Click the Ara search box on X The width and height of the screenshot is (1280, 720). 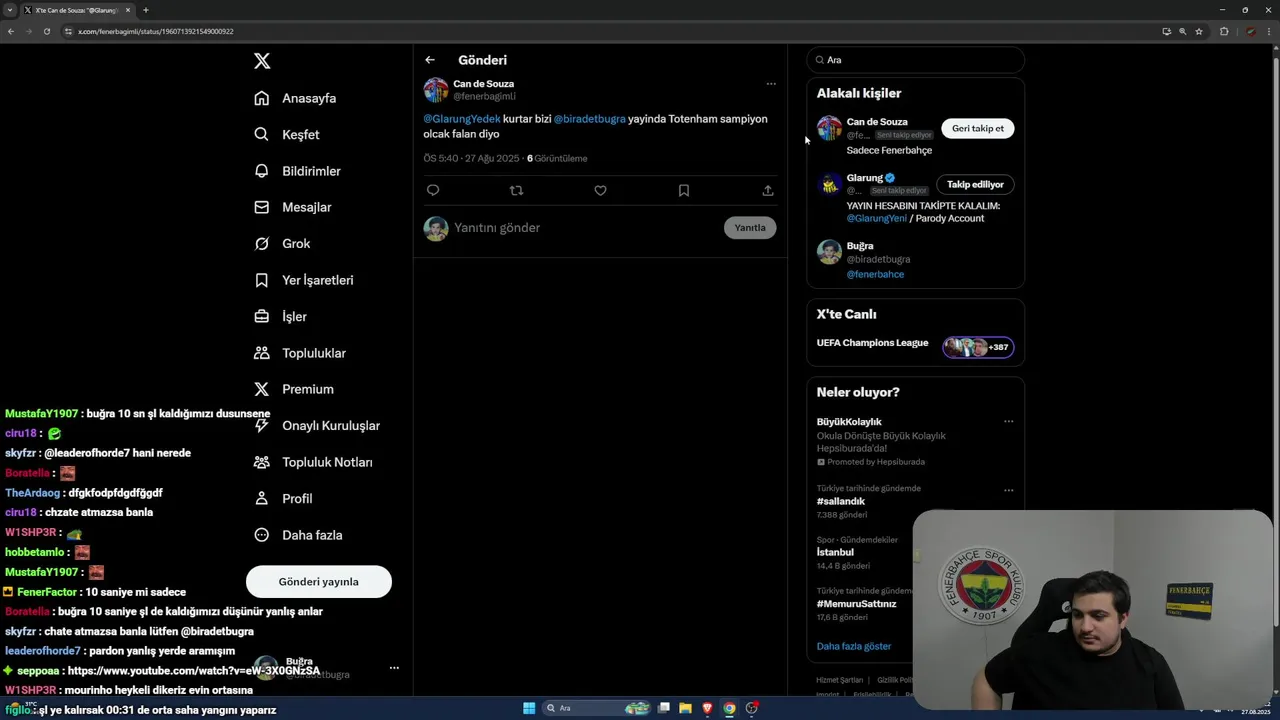[916, 60]
